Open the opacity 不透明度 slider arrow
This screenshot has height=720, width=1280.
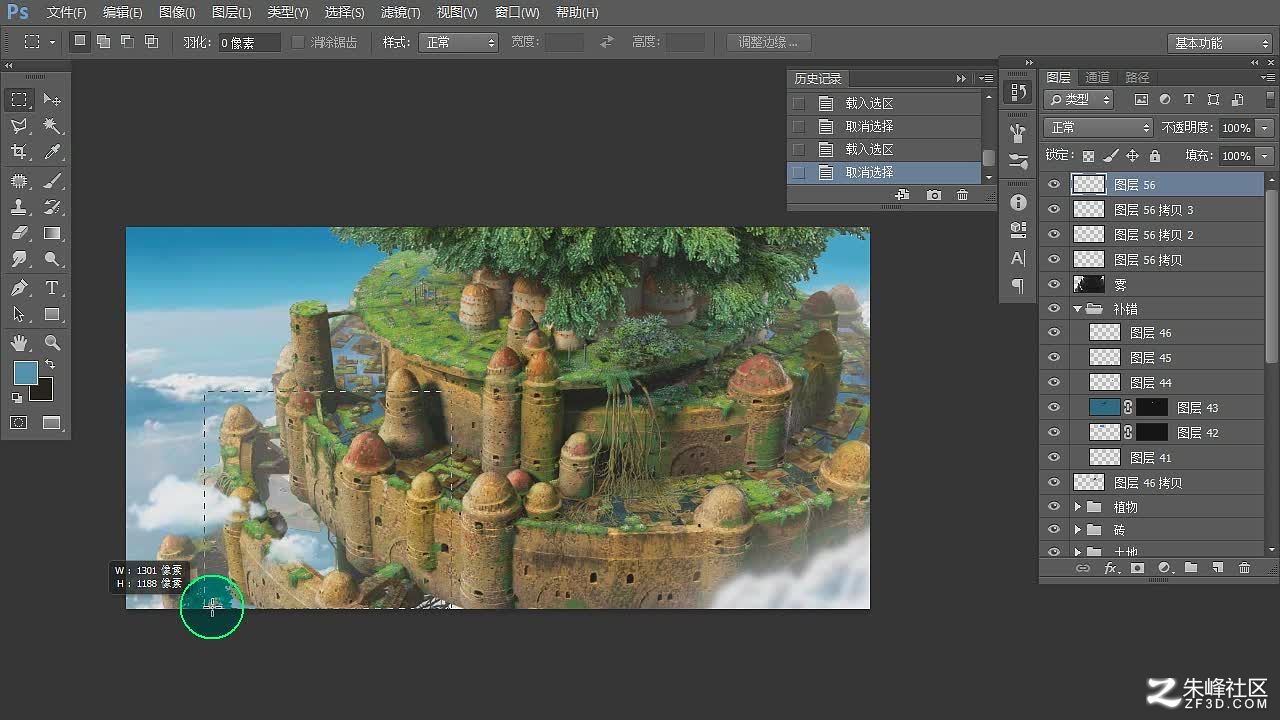point(1265,128)
